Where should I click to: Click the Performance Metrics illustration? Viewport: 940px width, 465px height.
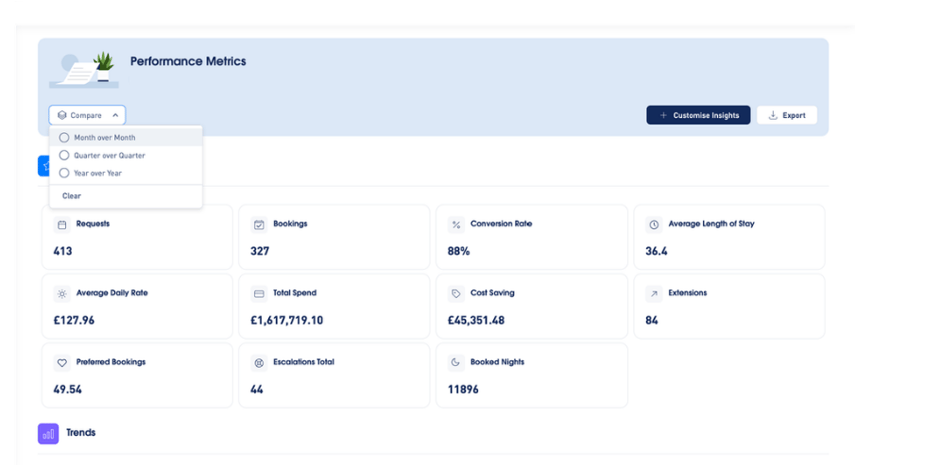click(84, 70)
